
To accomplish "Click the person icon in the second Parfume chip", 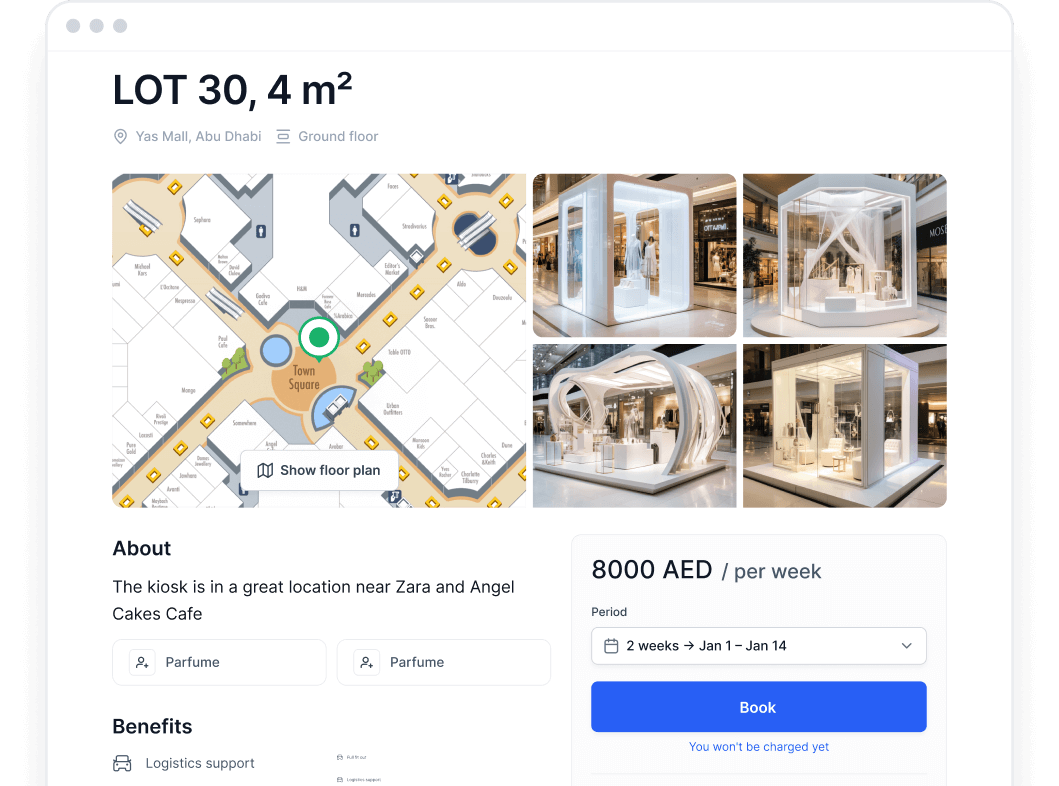I will [x=367, y=662].
